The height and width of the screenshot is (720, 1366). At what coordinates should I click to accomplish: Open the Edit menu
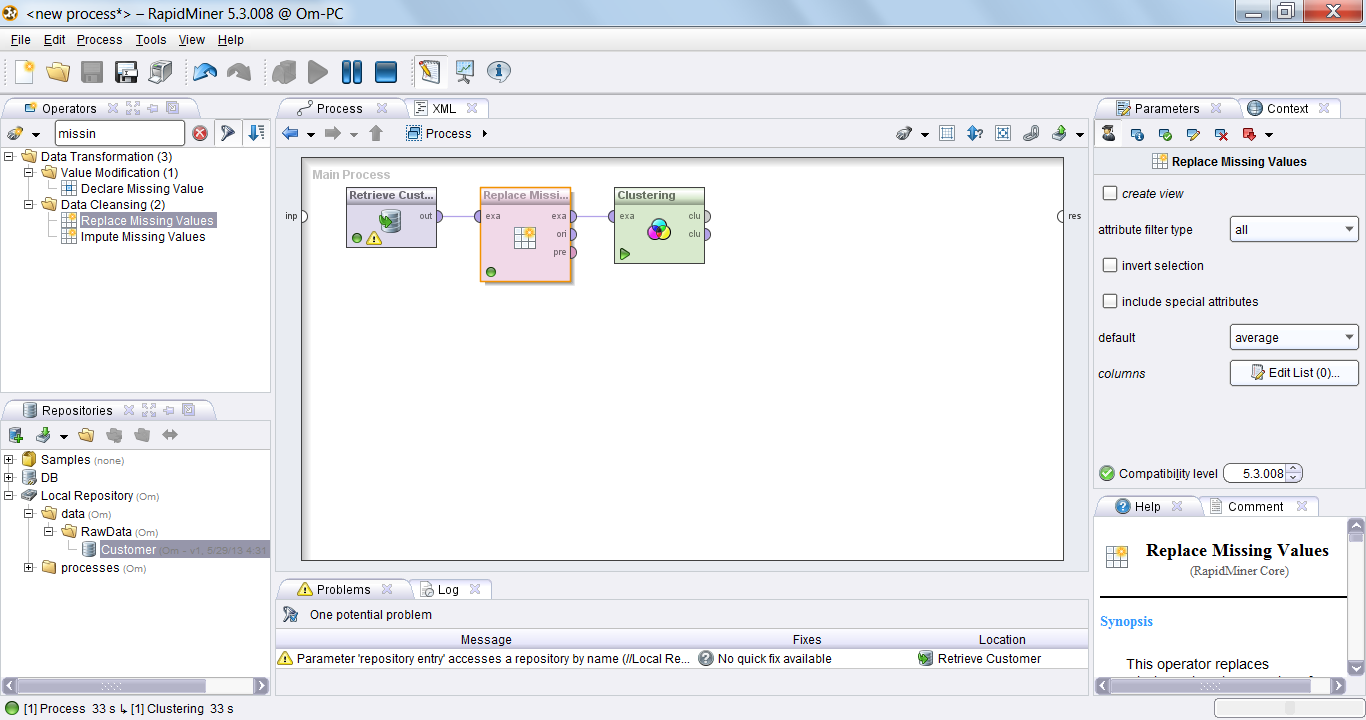pyautogui.click(x=54, y=40)
